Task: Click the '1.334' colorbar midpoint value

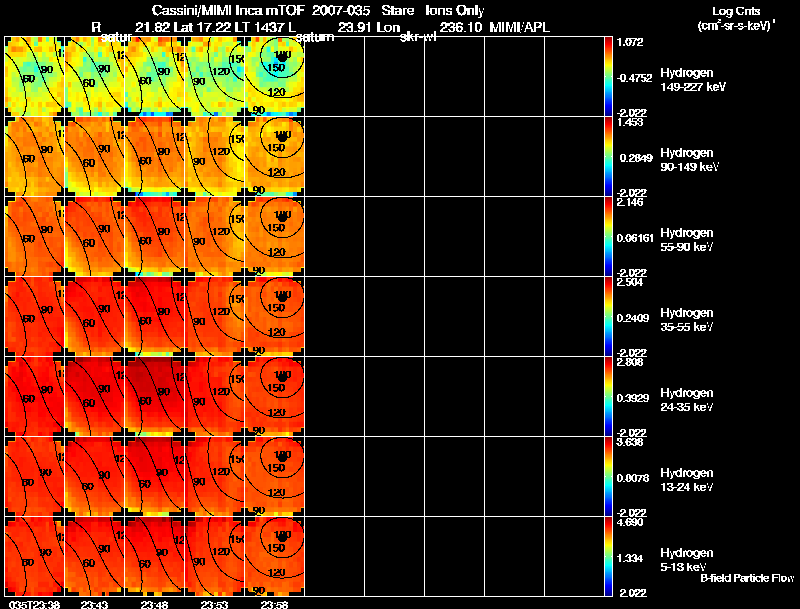Action: pyautogui.click(x=630, y=559)
